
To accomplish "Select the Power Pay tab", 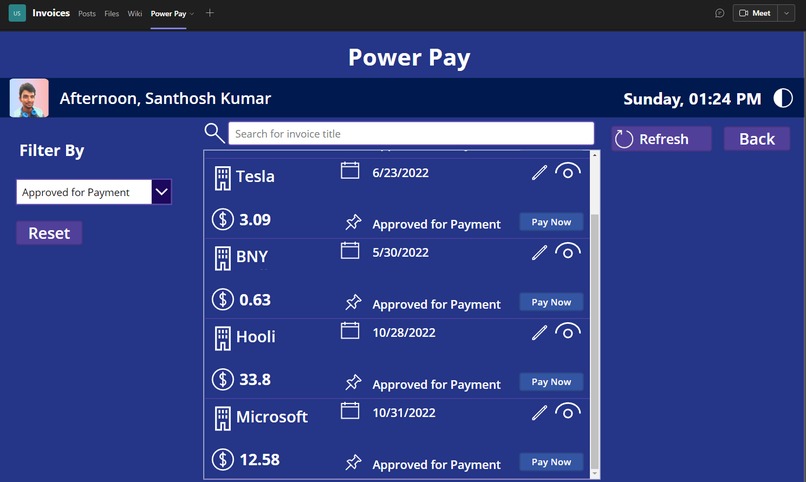I will 168,14.
